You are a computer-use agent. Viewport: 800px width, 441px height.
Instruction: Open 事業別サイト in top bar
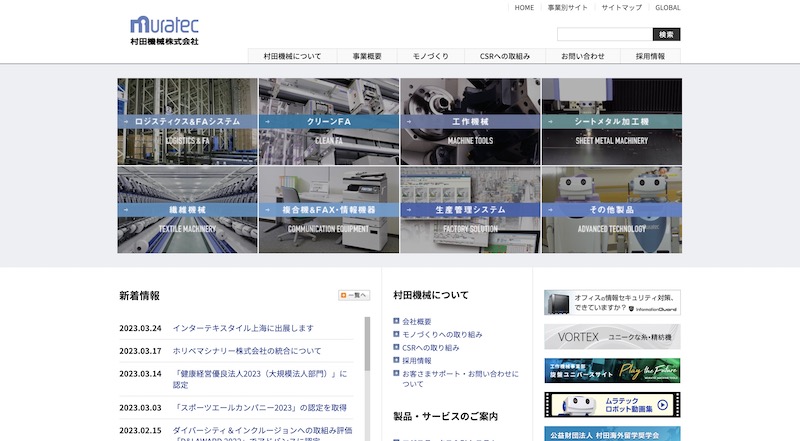point(567,8)
